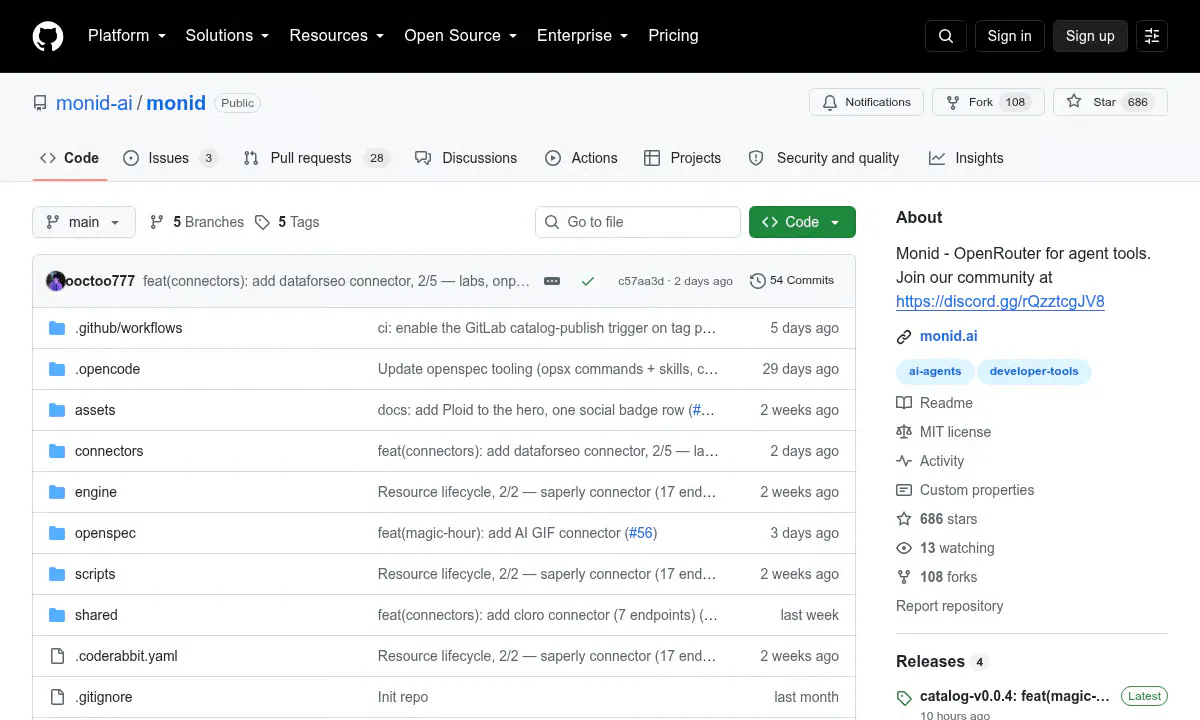This screenshot has height=720, width=1200.
Task: Open the main branch dropdown
Action: pyautogui.click(x=84, y=222)
